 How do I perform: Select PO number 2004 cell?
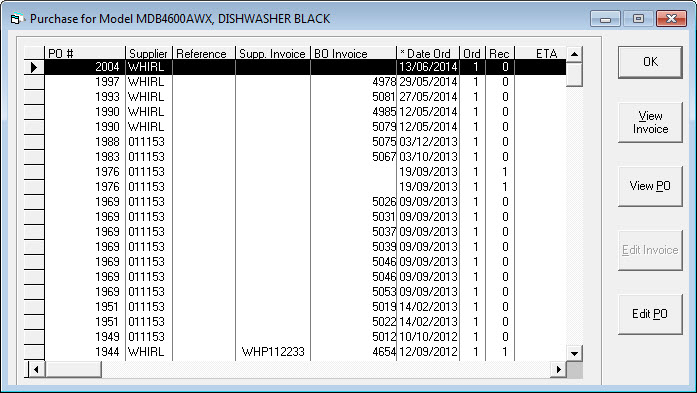click(x=85, y=67)
